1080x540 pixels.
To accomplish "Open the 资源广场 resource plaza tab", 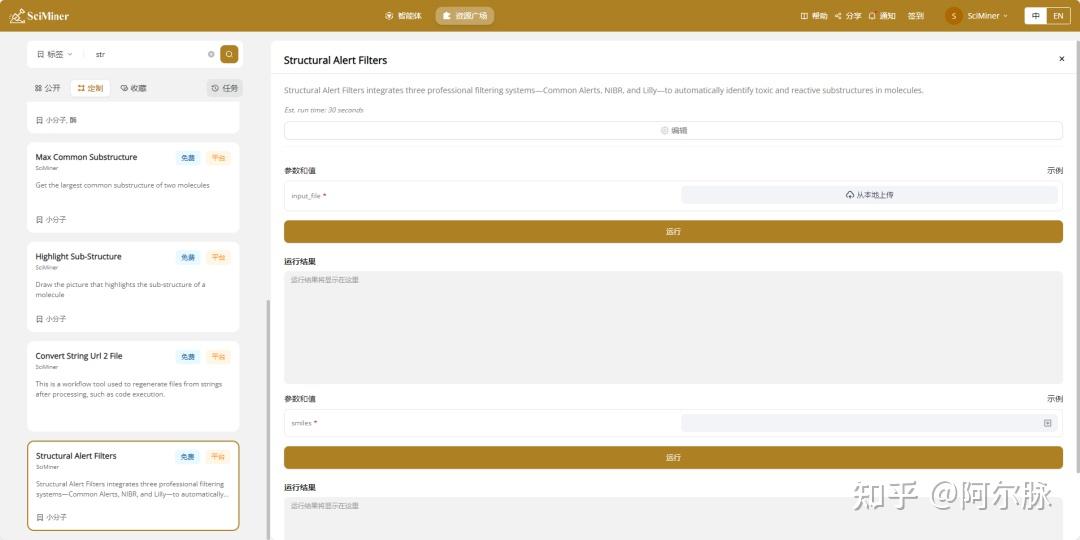I will [464, 15].
